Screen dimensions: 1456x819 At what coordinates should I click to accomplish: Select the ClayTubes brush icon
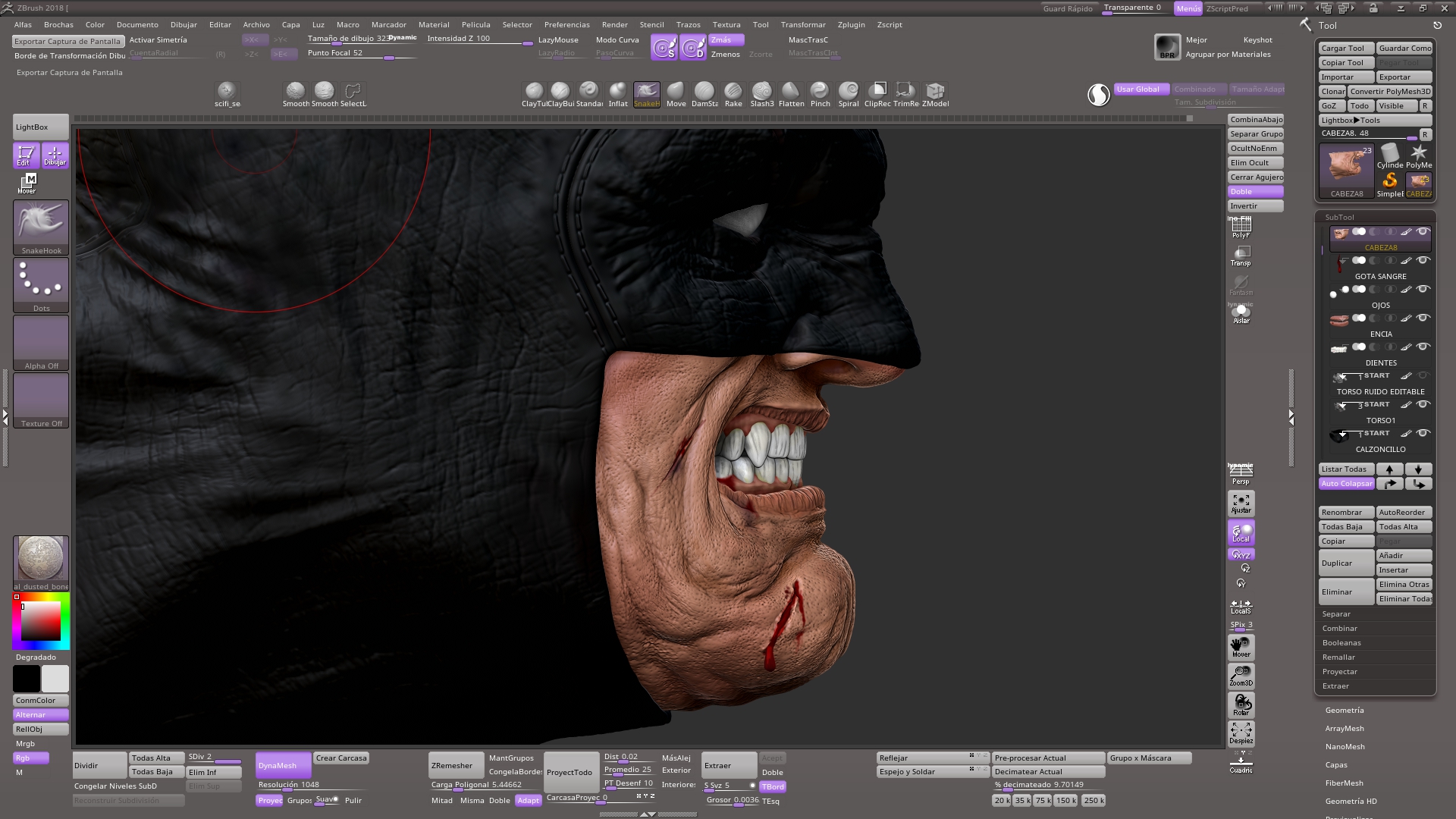click(534, 94)
